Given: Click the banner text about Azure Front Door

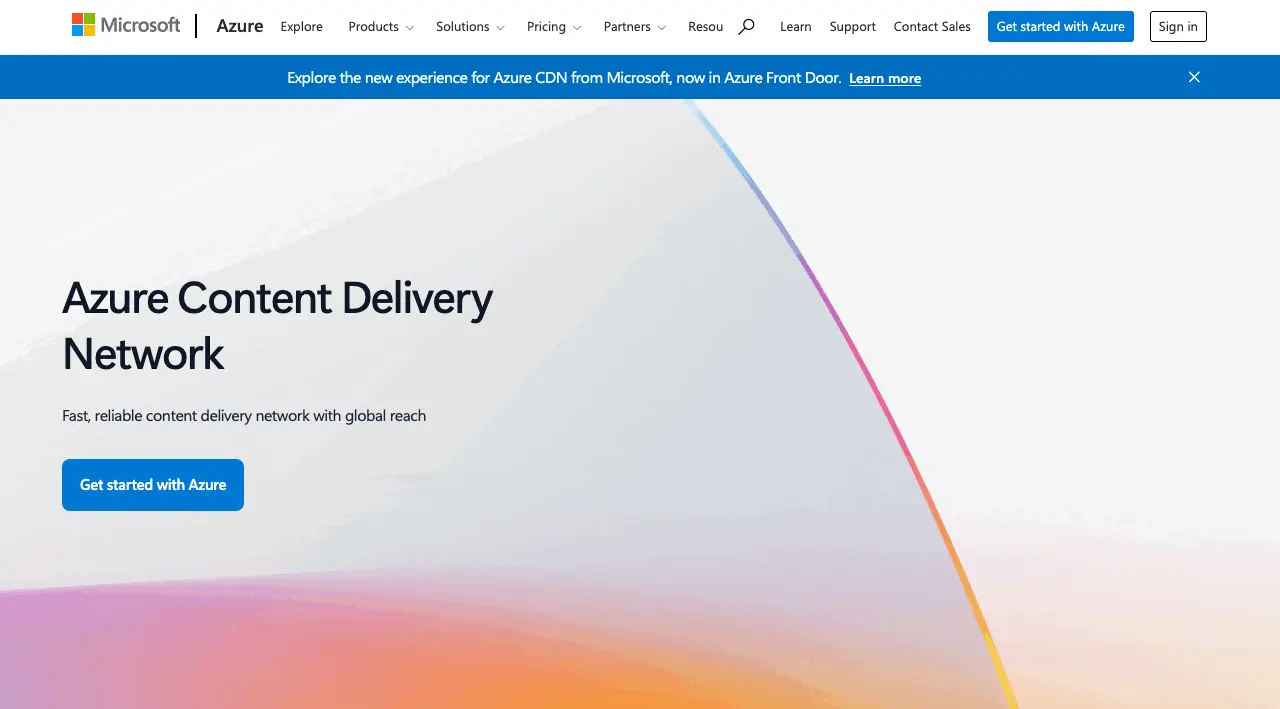Looking at the screenshot, I should click(x=564, y=77).
